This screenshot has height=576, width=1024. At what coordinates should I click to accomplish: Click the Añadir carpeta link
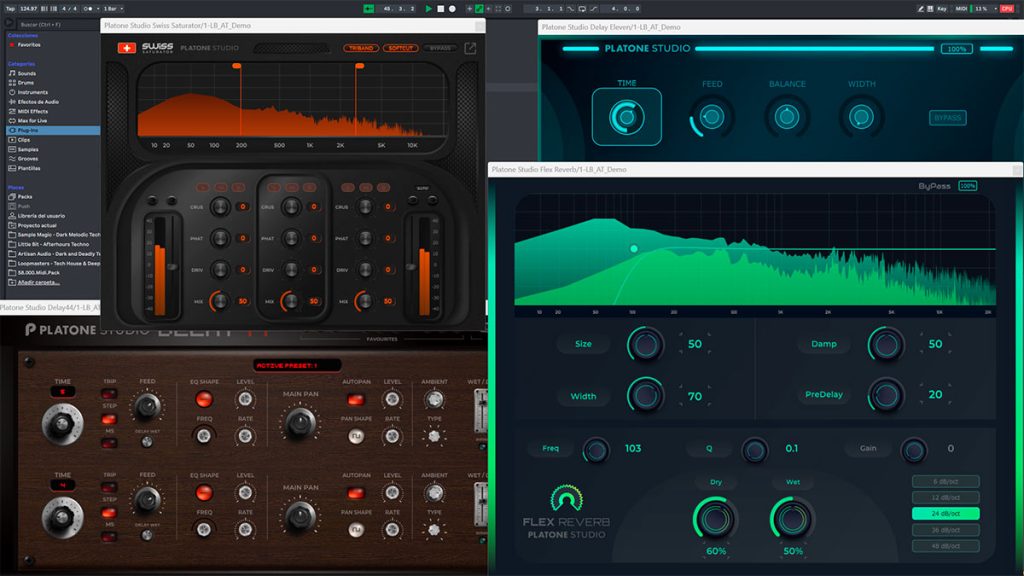(x=38, y=282)
